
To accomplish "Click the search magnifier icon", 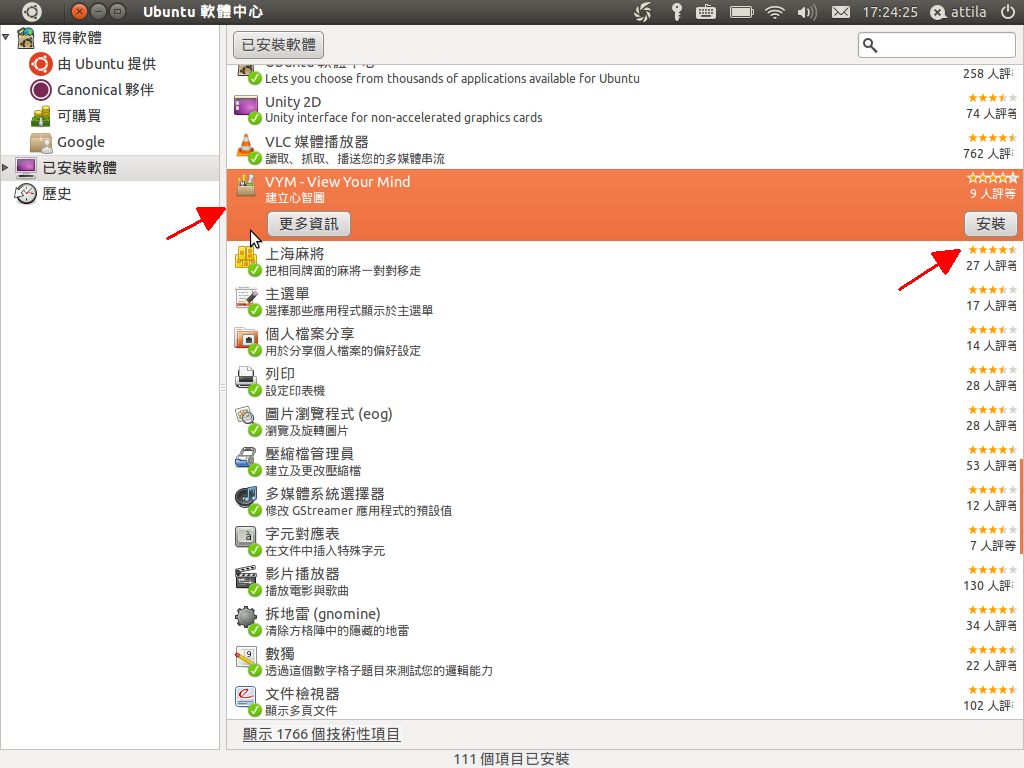I will 870,45.
